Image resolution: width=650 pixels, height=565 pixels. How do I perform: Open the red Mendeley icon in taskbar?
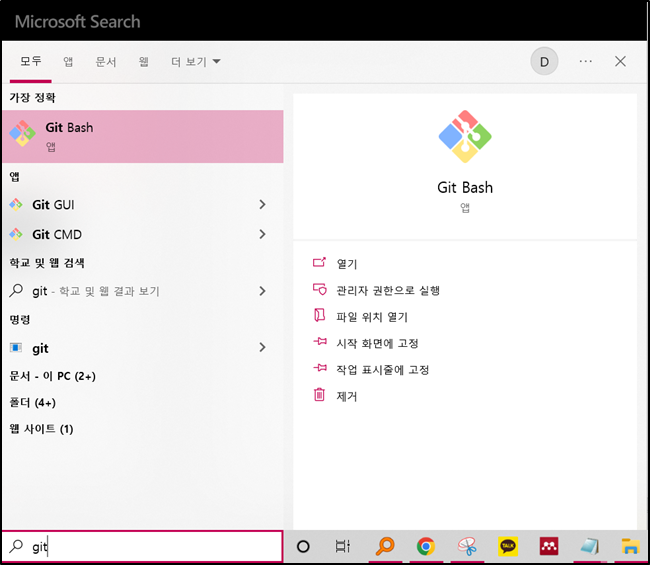point(549,546)
